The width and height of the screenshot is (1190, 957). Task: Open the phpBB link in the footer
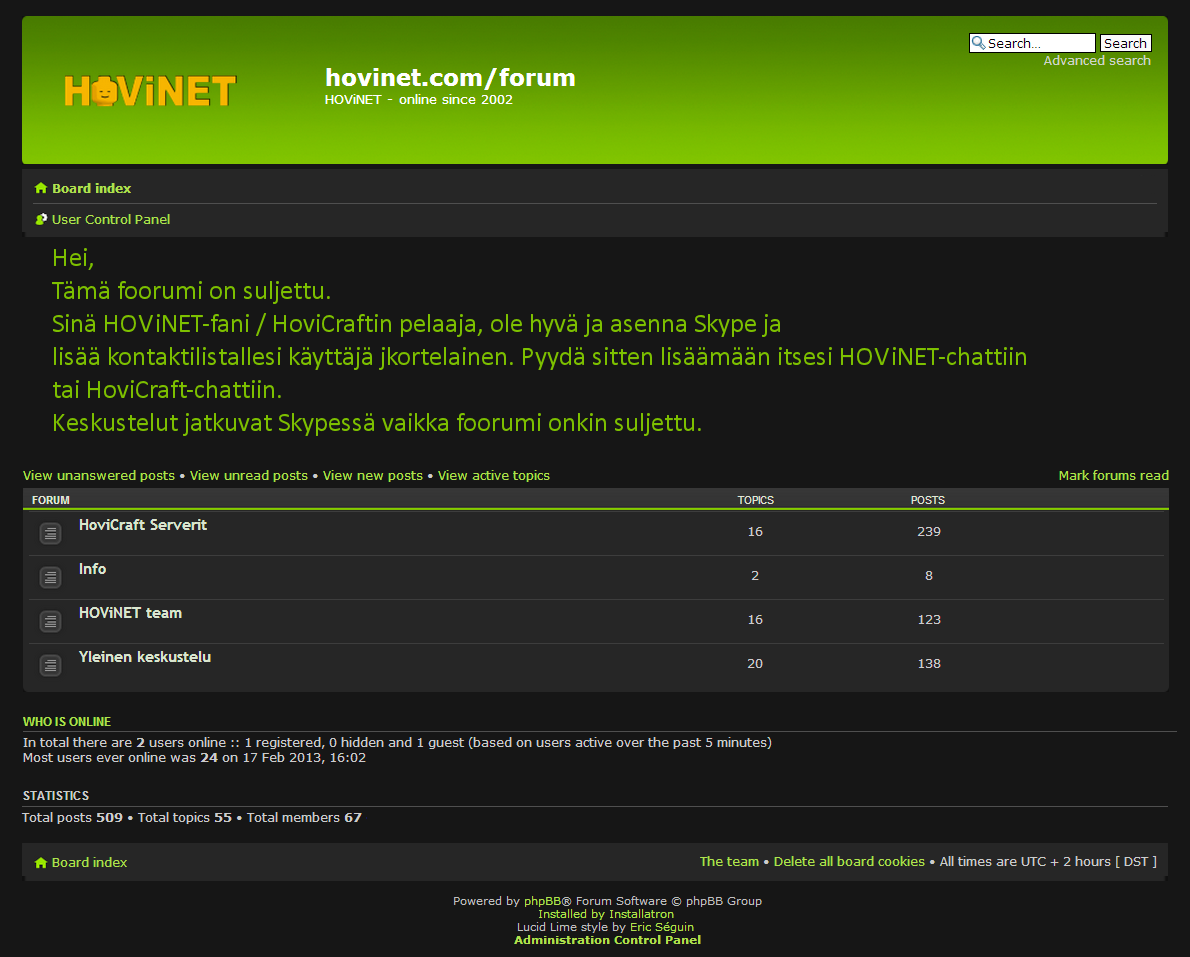click(x=543, y=901)
